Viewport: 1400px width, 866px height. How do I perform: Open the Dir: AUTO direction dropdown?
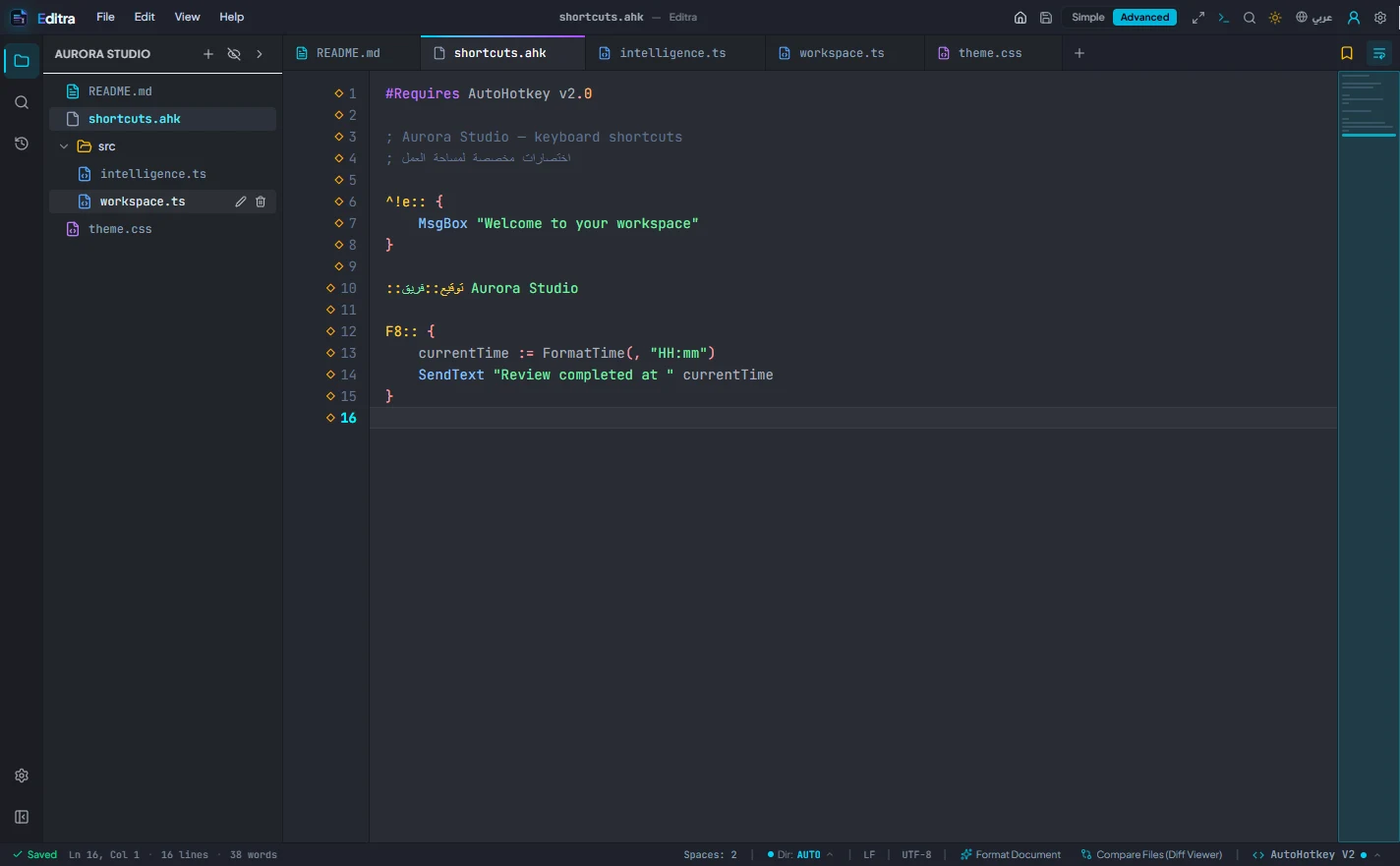tap(800, 855)
